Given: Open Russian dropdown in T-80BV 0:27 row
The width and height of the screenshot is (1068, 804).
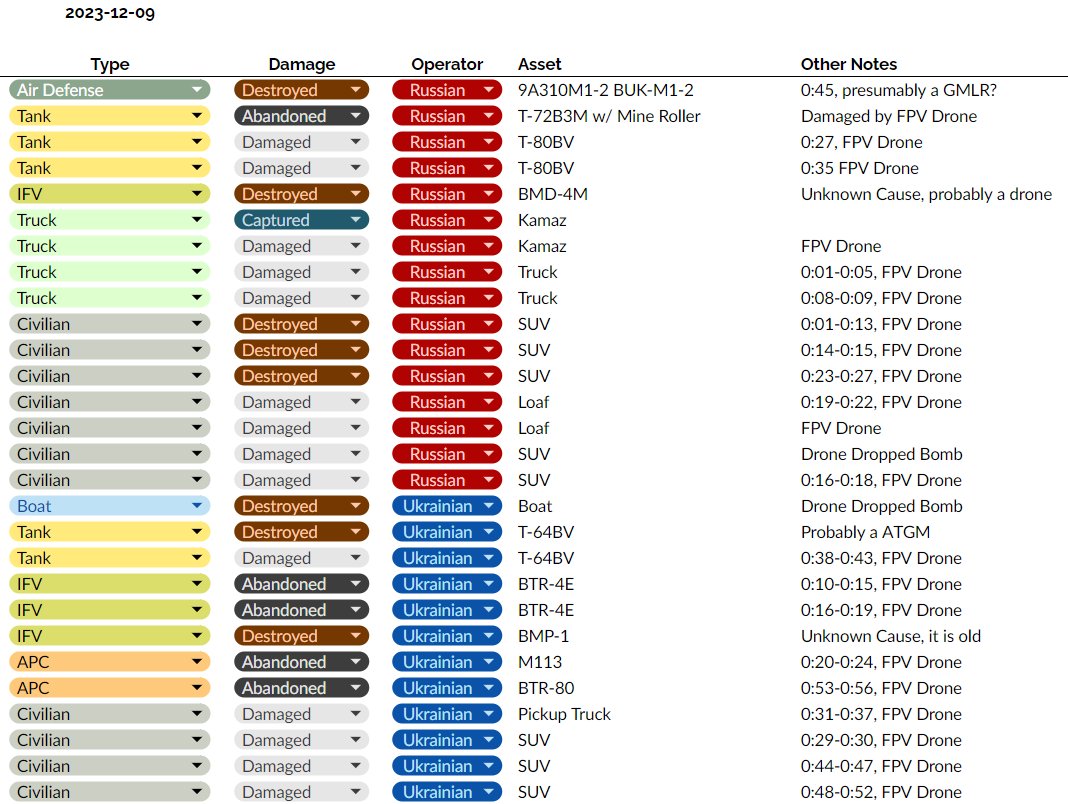Looking at the screenshot, I should [x=447, y=142].
